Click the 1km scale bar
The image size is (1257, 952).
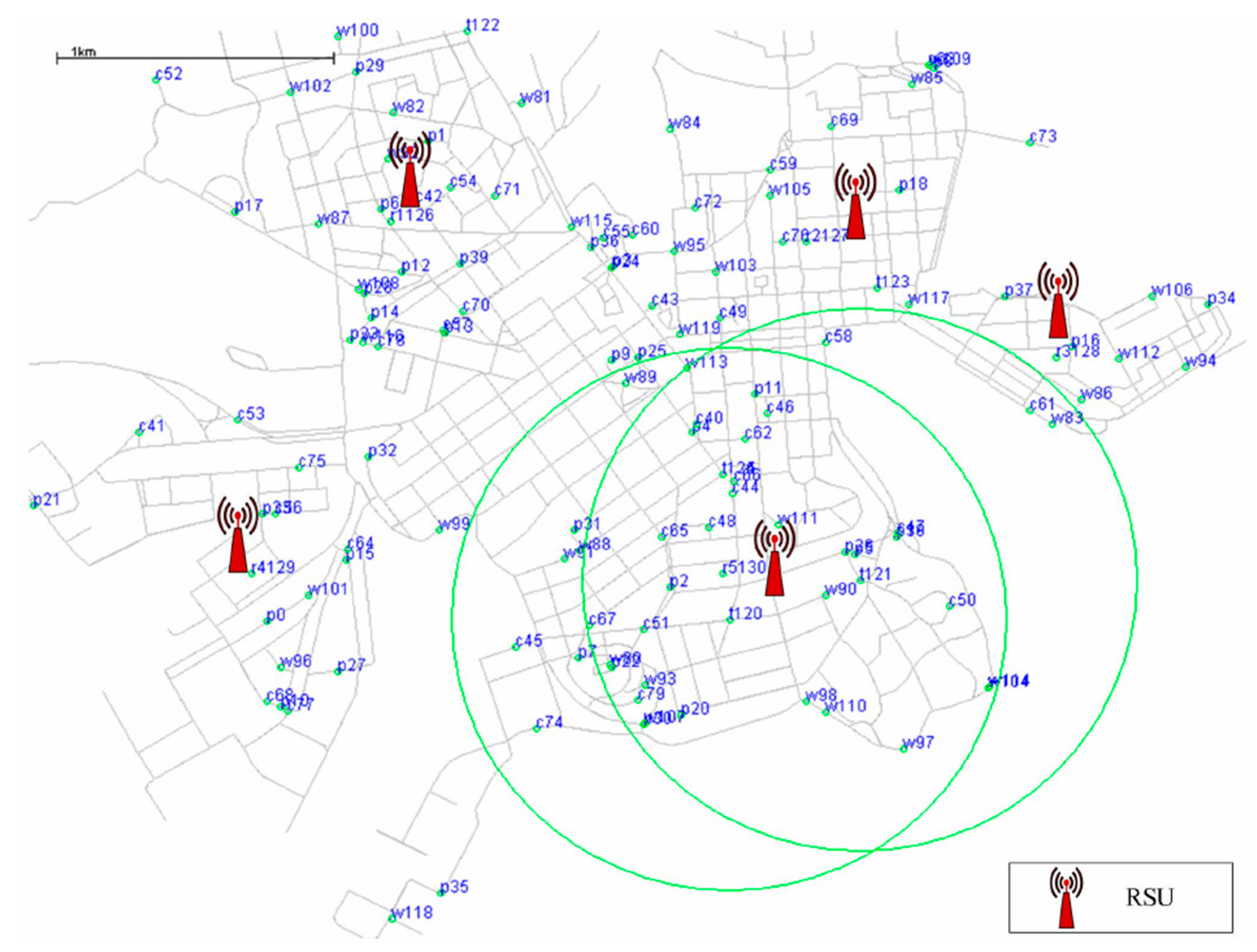pos(195,58)
